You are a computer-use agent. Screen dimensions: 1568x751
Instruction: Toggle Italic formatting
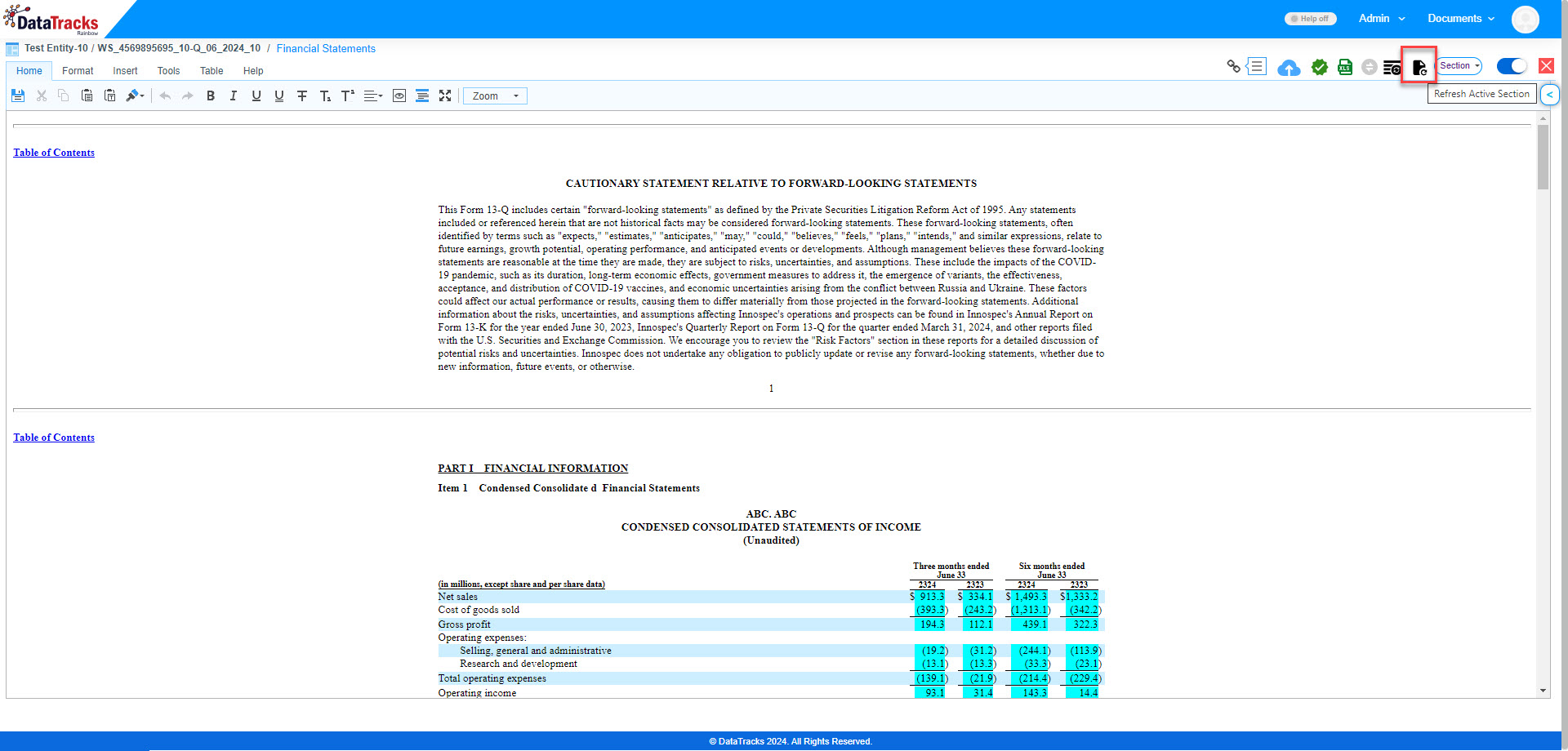tap(234, 96)
